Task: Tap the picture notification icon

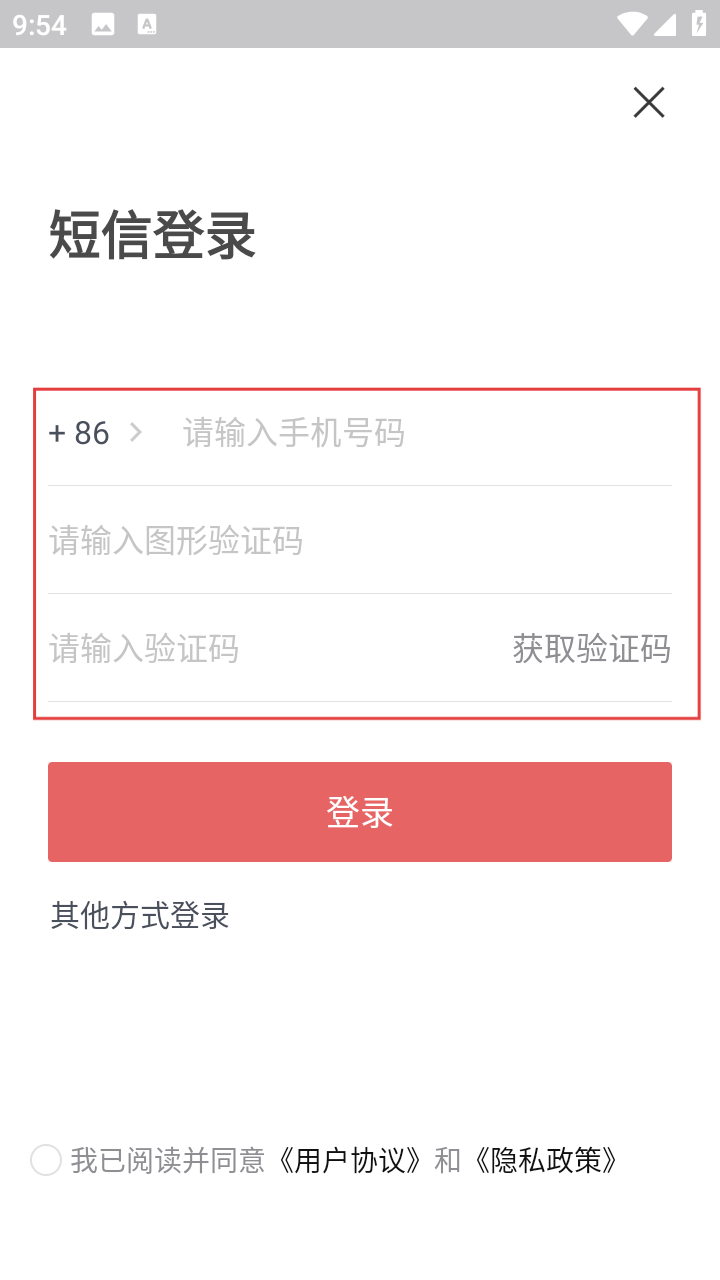Action: coord(103,25)
